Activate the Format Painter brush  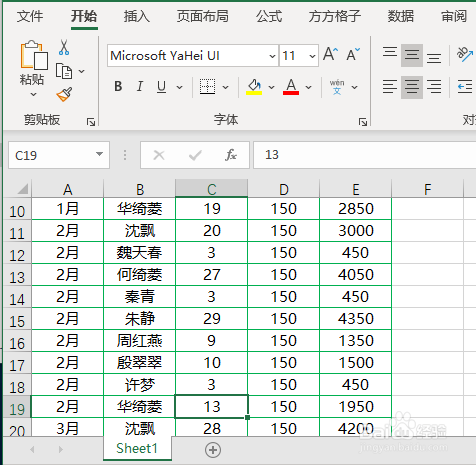pyautogui.click(x=64, y=94)
